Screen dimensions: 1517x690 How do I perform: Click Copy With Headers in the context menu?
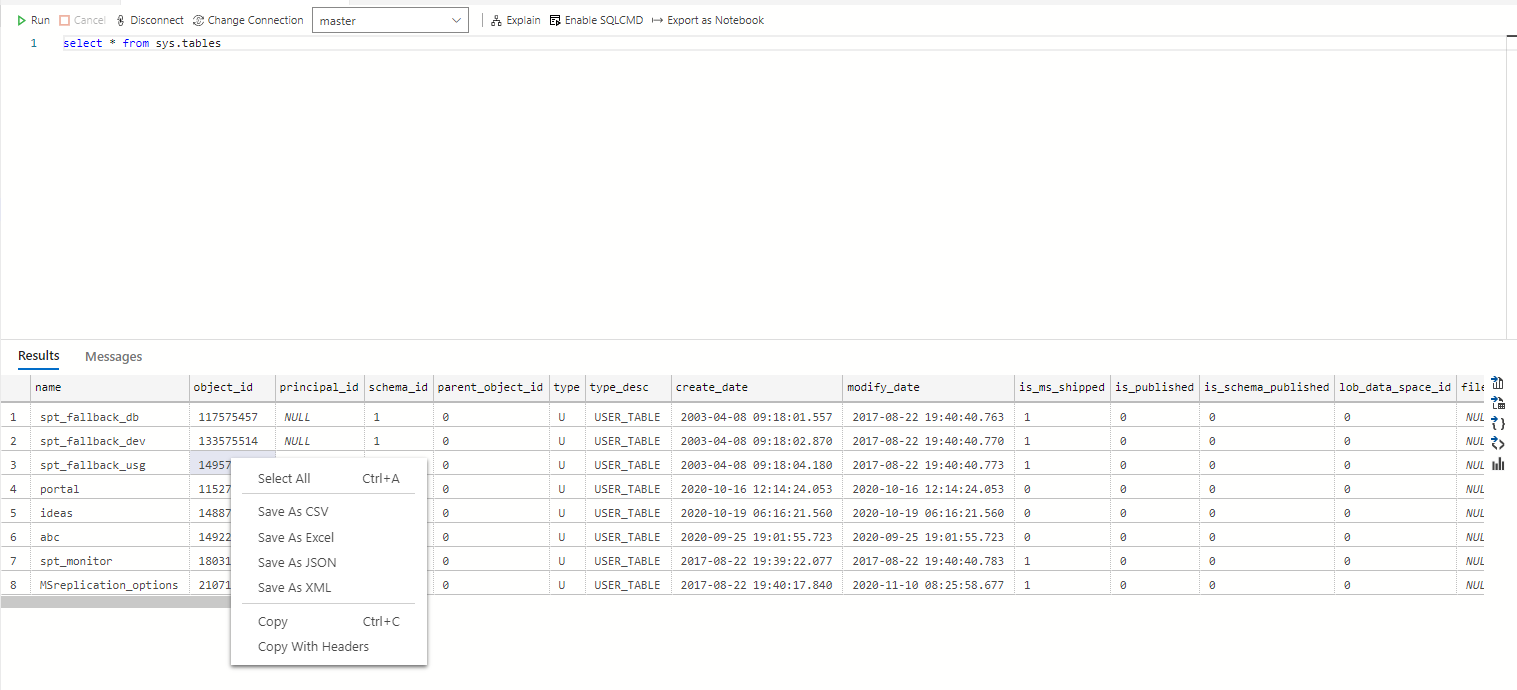[314, 646]
